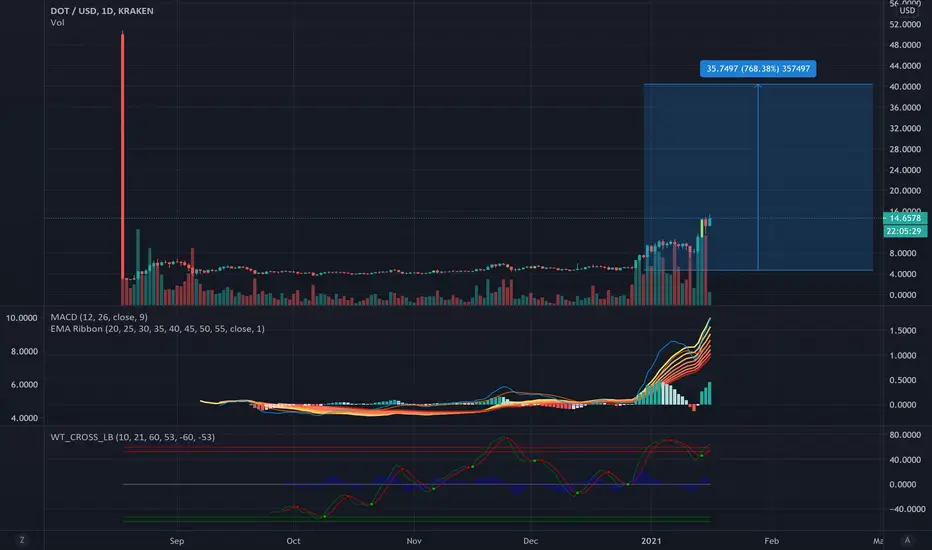Click the 24.0000 price axis label
This screenshot has width=932, height=550.
point(905,170)
